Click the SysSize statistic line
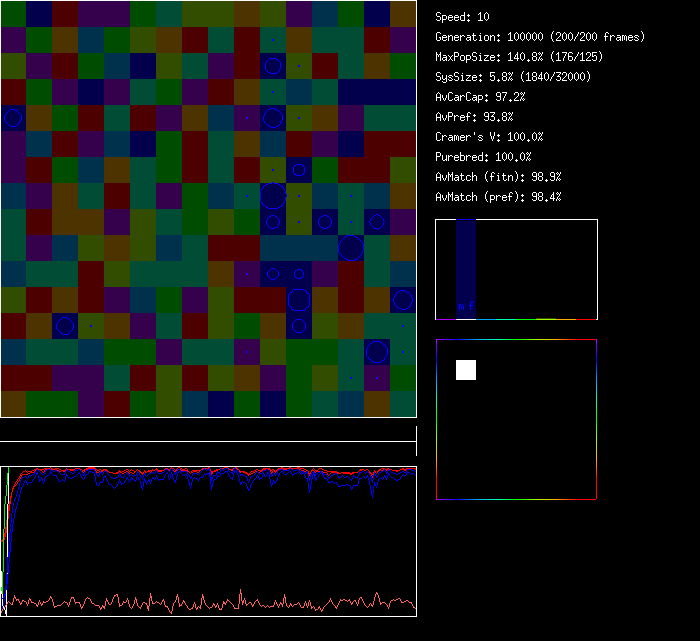The image size is (700, 641). pyautogui.click(x=513, y=77)
